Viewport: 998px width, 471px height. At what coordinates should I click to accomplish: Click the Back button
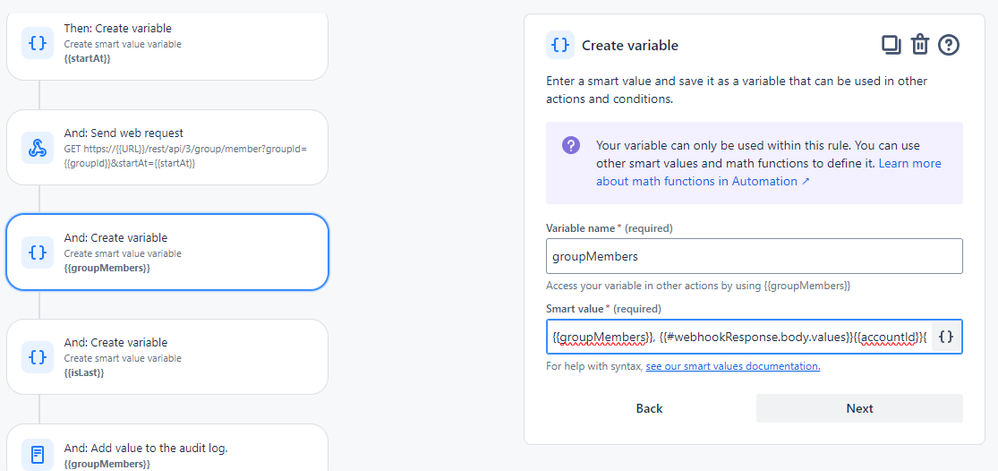[649, 409]
